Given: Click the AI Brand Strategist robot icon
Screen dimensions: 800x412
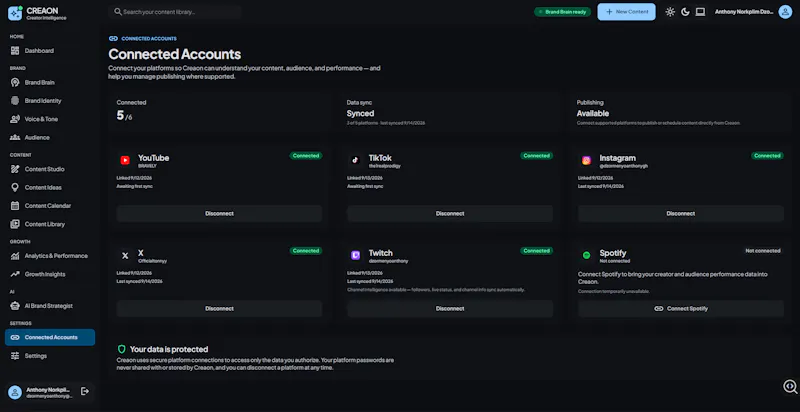Looking at the screenshot, I should point(15,306).
